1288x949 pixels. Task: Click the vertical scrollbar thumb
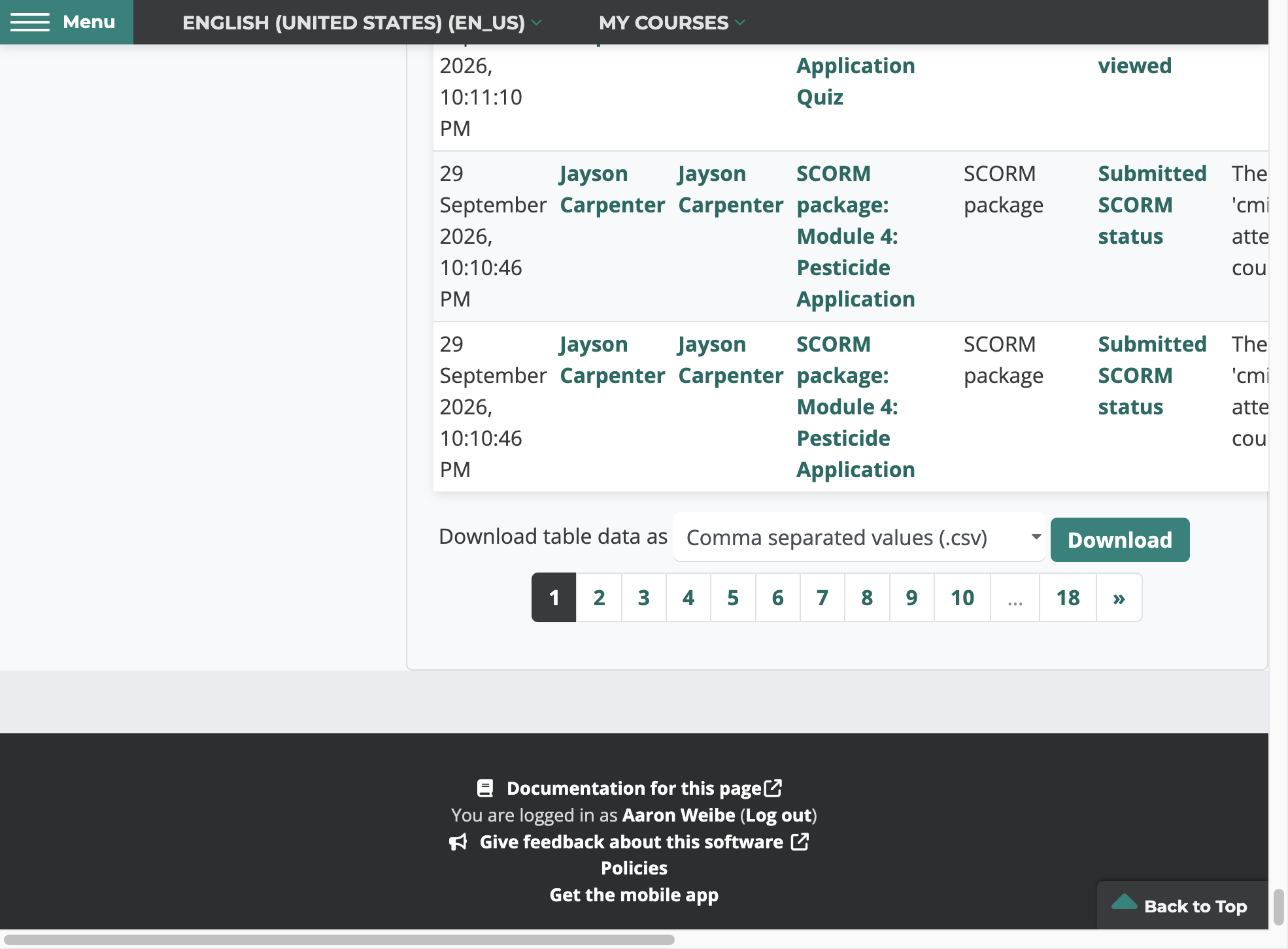[x=1279, y=907]
